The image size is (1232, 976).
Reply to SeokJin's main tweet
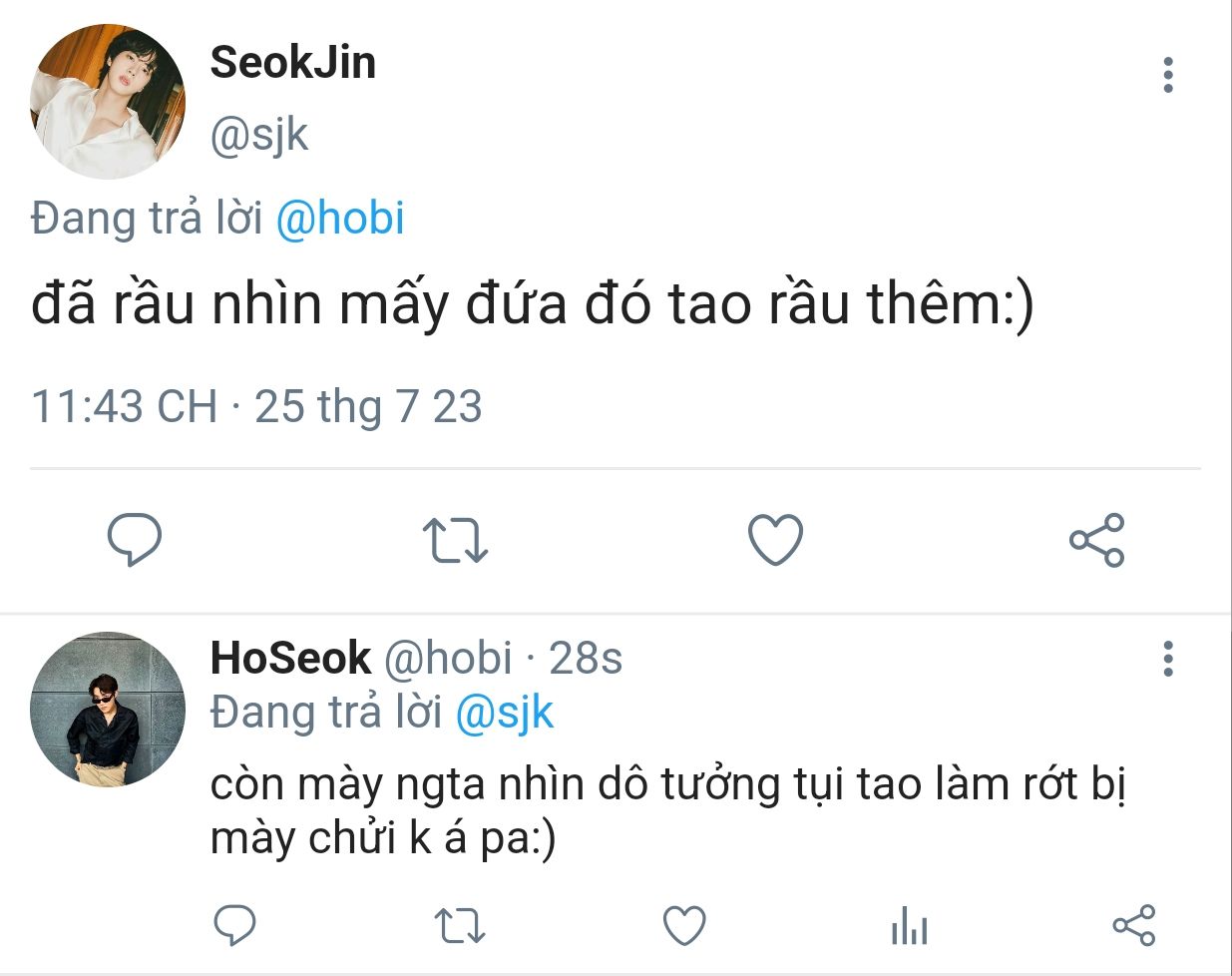pos(134,540)
